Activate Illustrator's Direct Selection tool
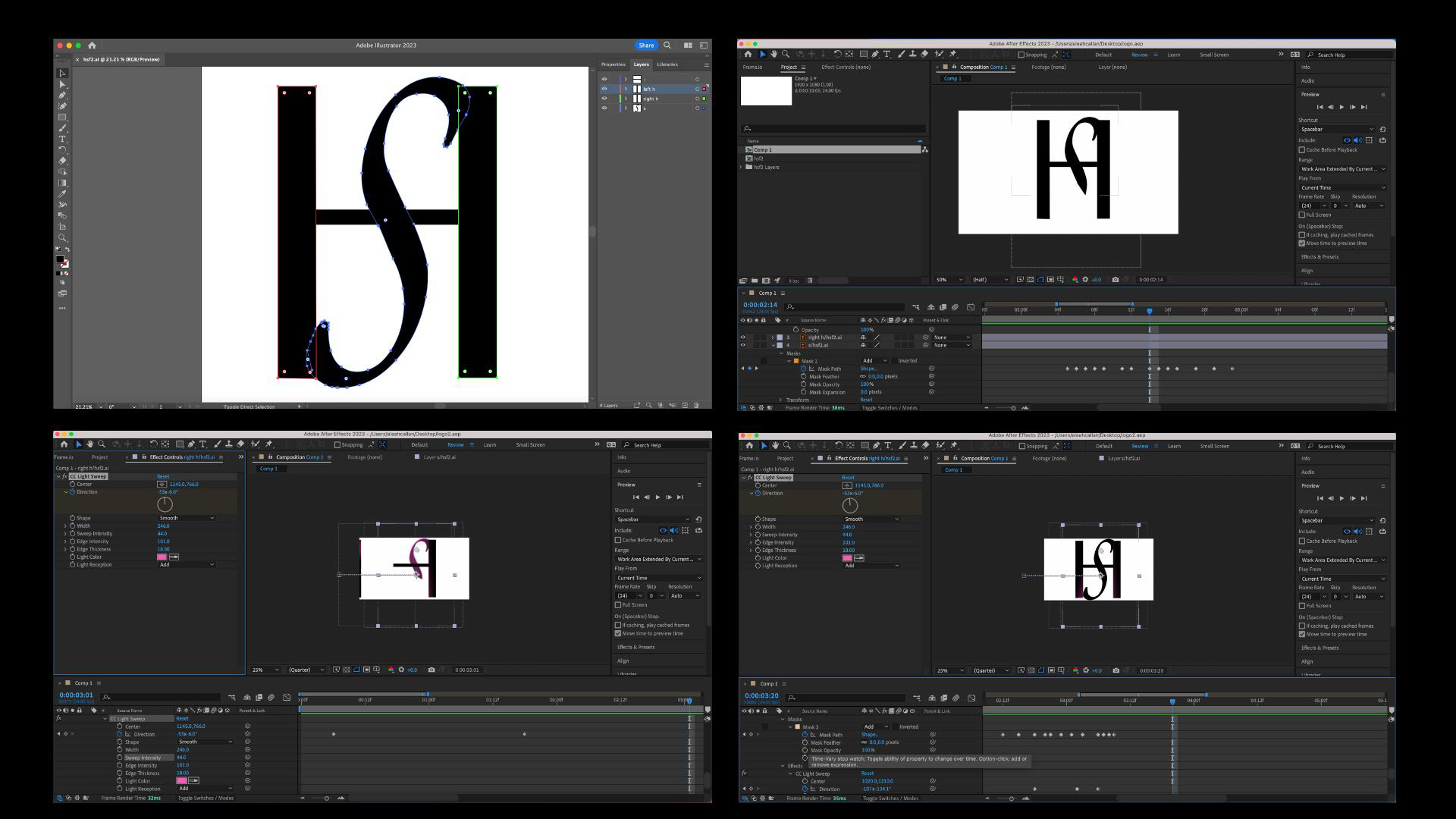 click(x=63, y=84)
